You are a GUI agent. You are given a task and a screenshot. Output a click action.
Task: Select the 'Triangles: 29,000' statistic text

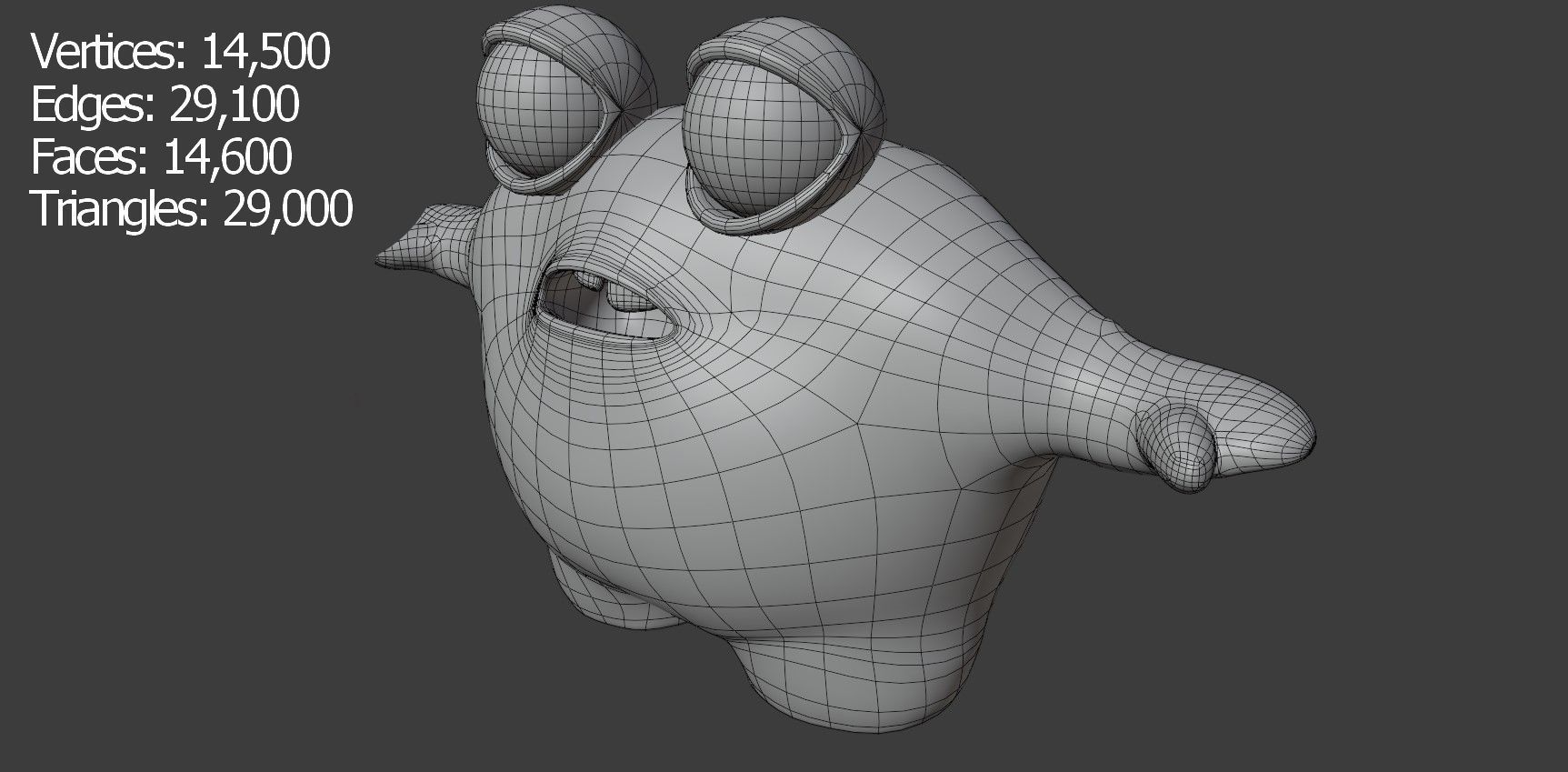[x=192, y=209]
